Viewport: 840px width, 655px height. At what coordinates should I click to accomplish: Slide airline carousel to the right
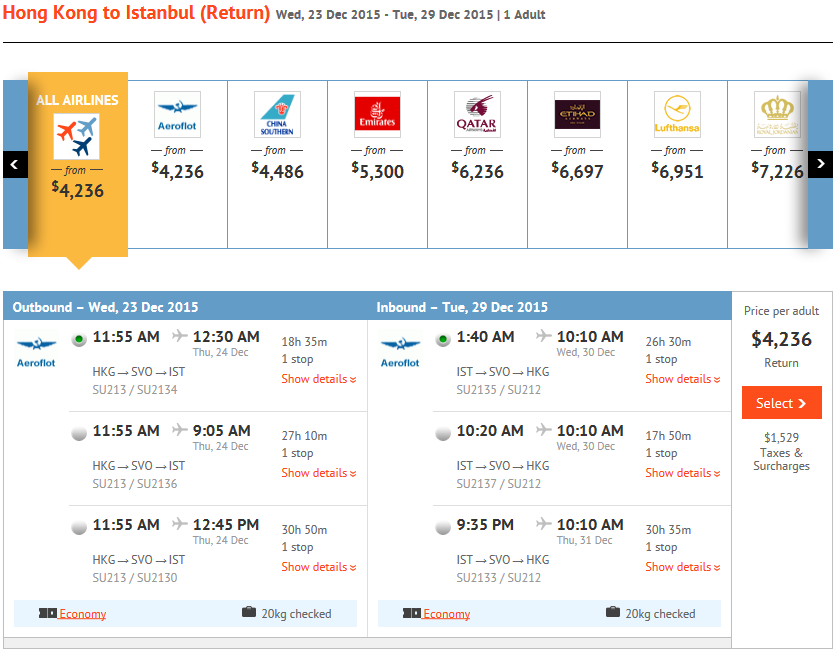click(x=820, y=164)
